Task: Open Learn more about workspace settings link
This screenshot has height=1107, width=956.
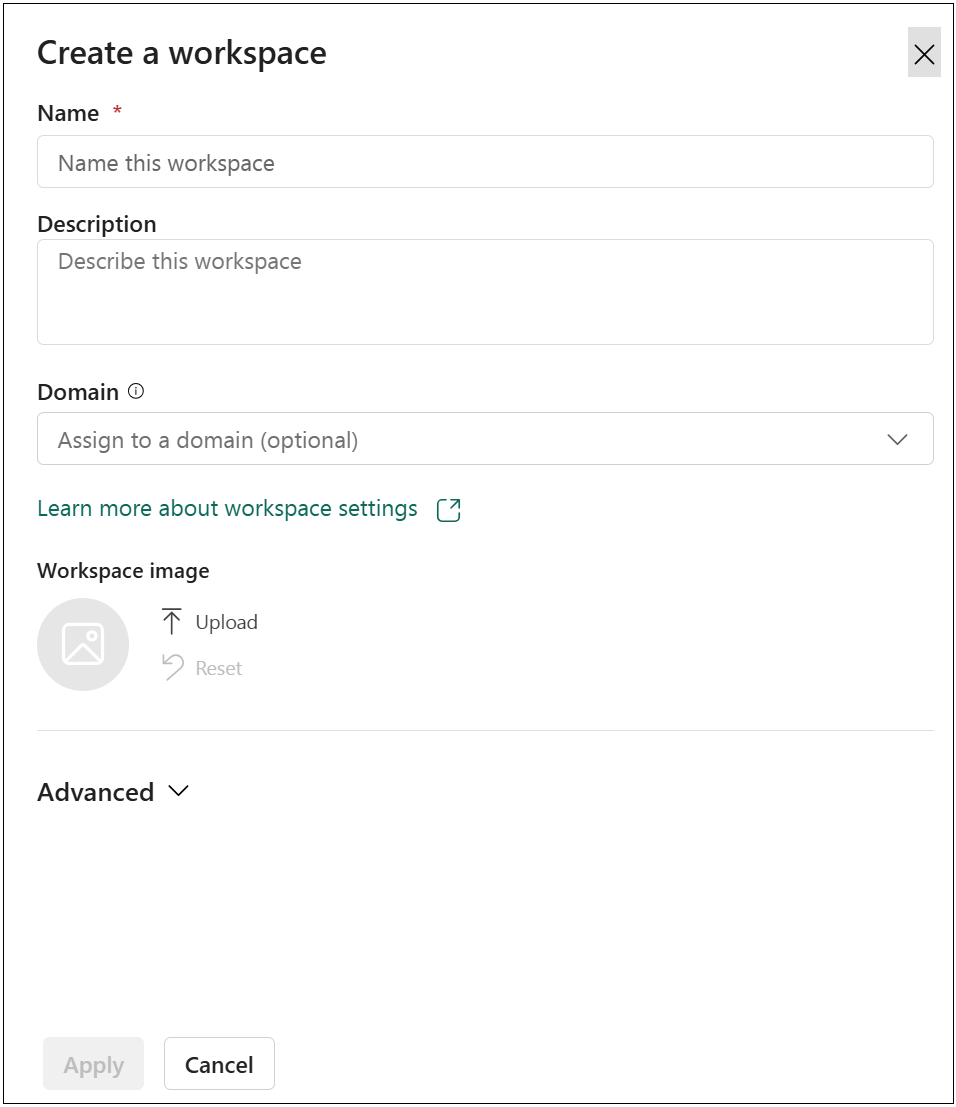Action: tap(227, 509)
